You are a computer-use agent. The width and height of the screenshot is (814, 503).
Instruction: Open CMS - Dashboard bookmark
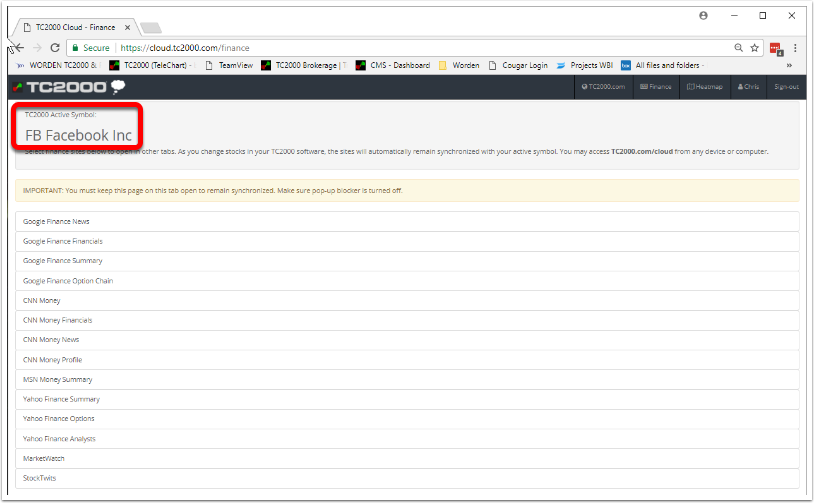(x=393, y=65)
